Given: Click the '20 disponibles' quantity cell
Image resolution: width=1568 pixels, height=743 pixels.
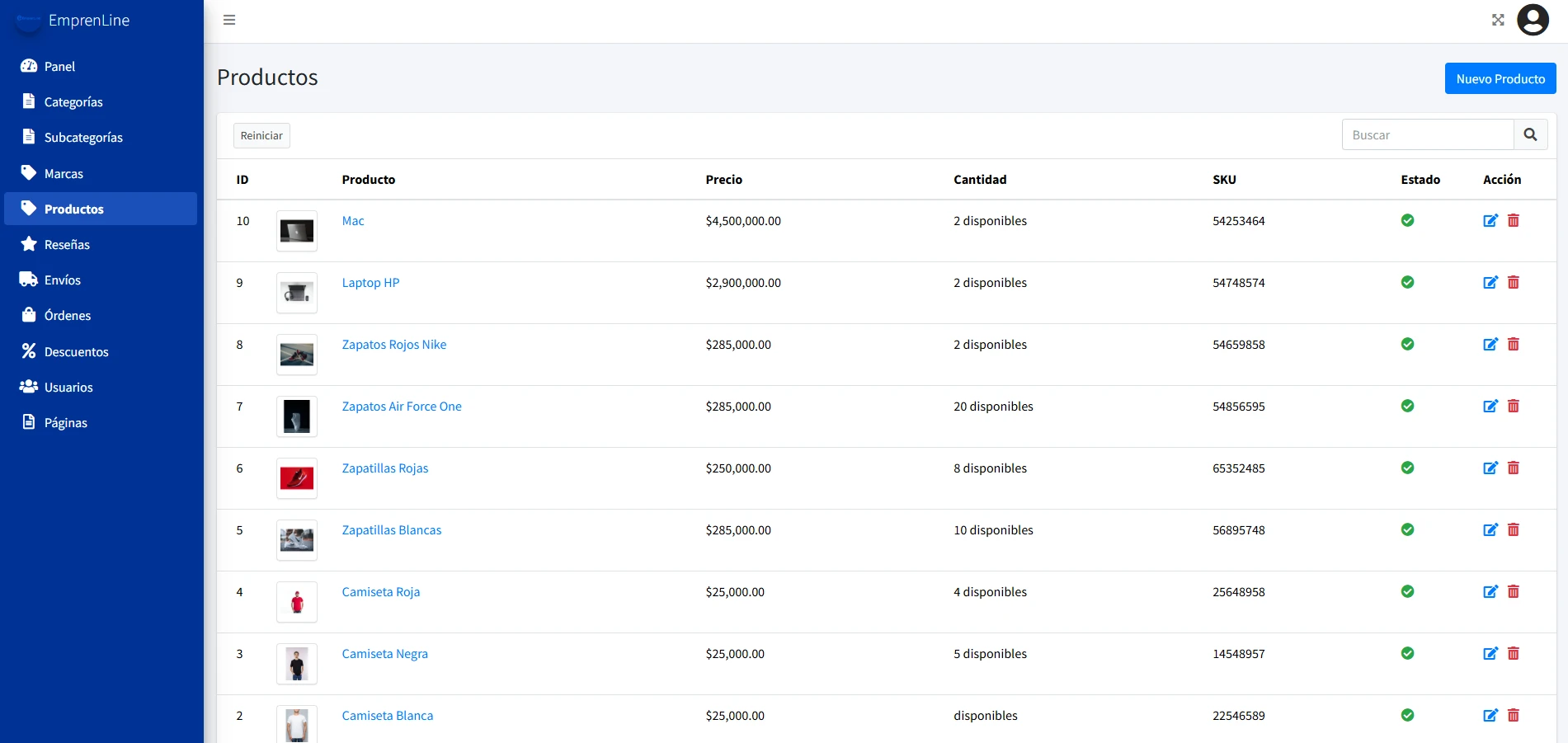Looking at the screenshot, I should pos(993,407).
